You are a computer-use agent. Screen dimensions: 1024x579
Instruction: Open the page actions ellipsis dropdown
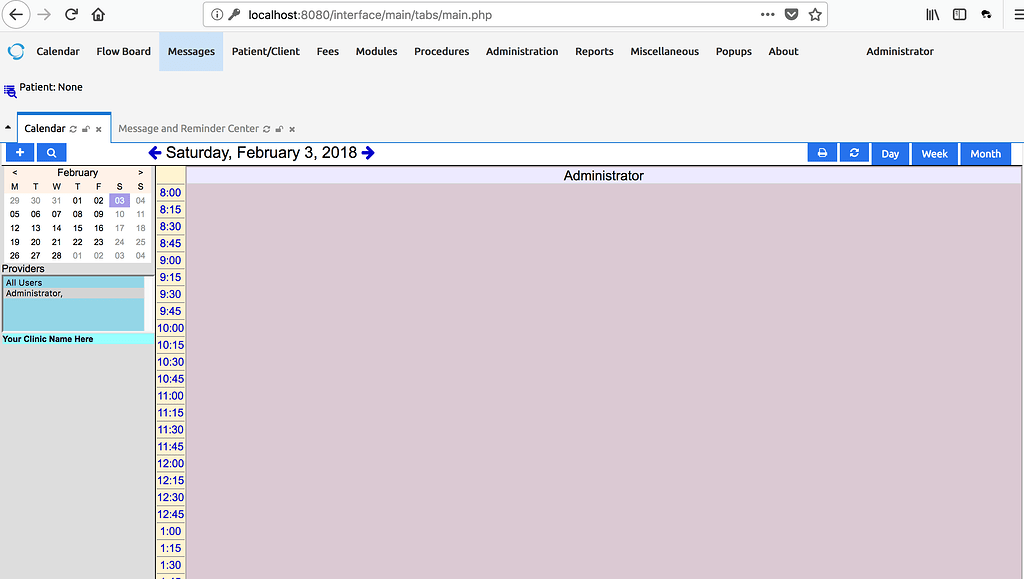coord(767,14)
